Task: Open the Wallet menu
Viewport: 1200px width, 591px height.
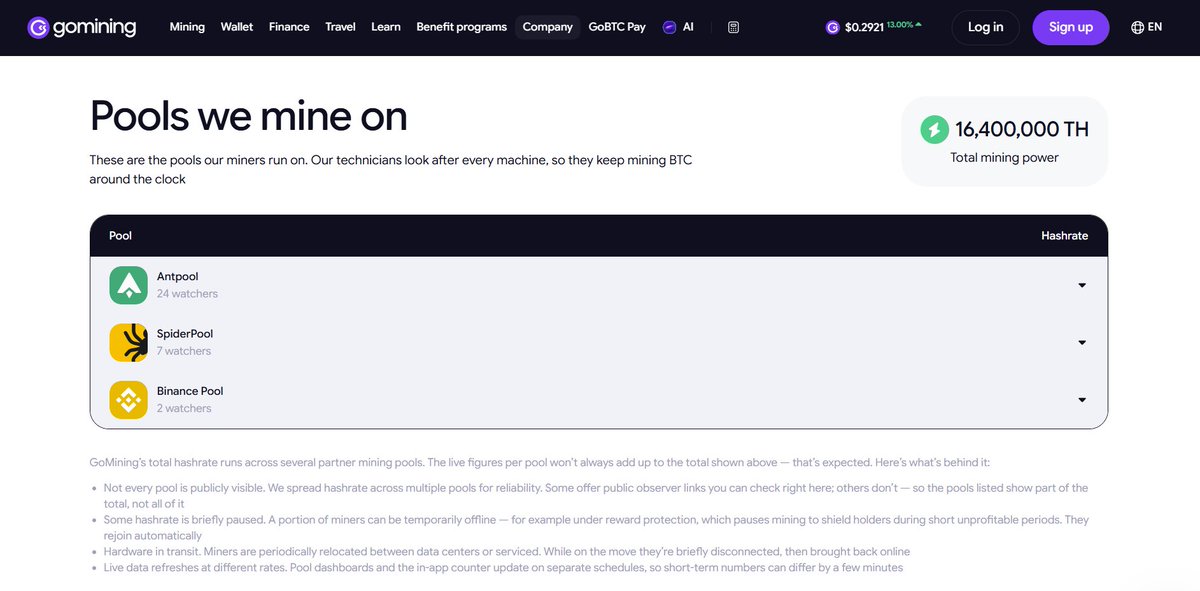Action: (237, 27)
